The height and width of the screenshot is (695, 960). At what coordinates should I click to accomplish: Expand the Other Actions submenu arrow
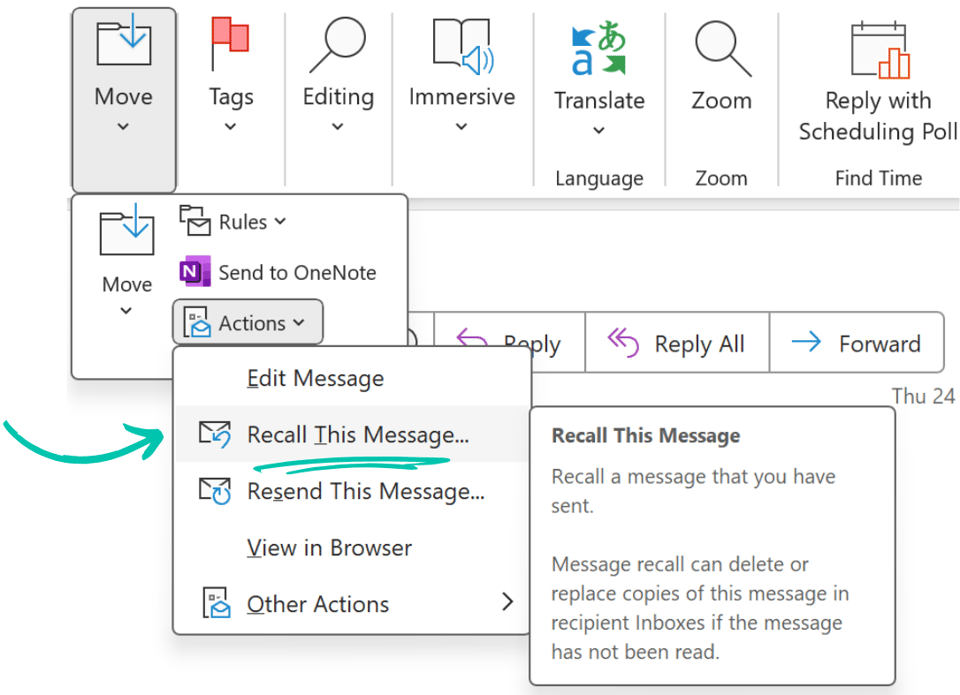(508, 603)
